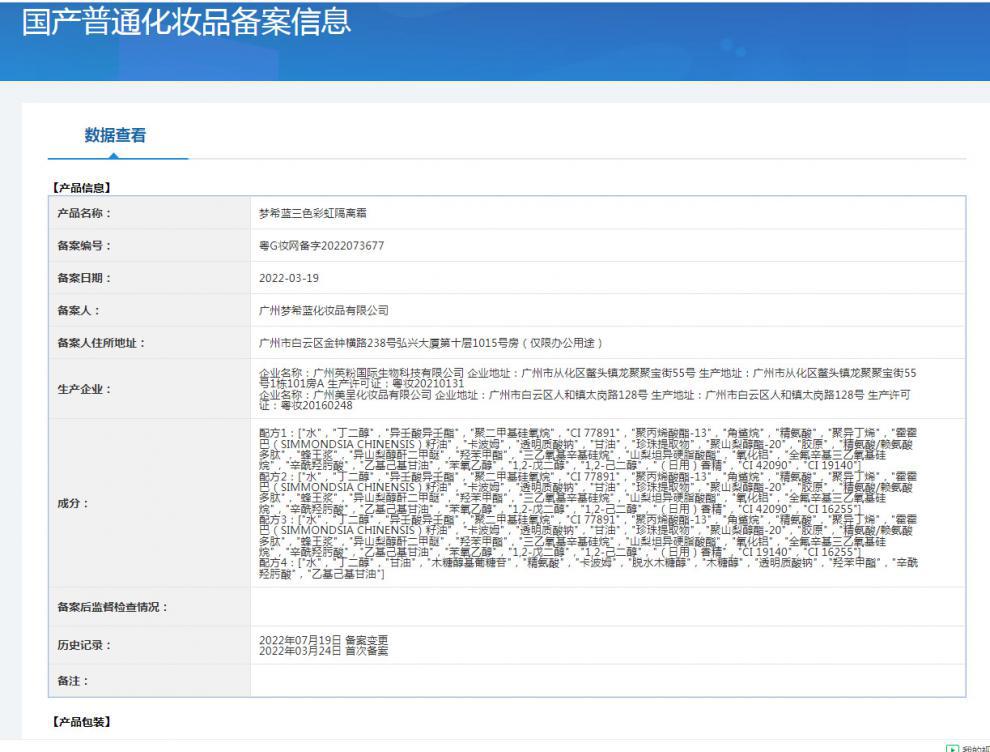This screenshot has height=752, width=990.
Task: Select the 配方4 ingredient list line
Action: [x=588, y=568]
